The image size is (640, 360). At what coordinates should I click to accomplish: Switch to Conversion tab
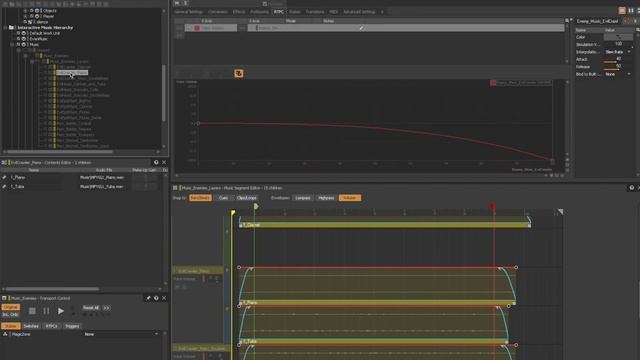pyautogui.click(x=218, y=12)
